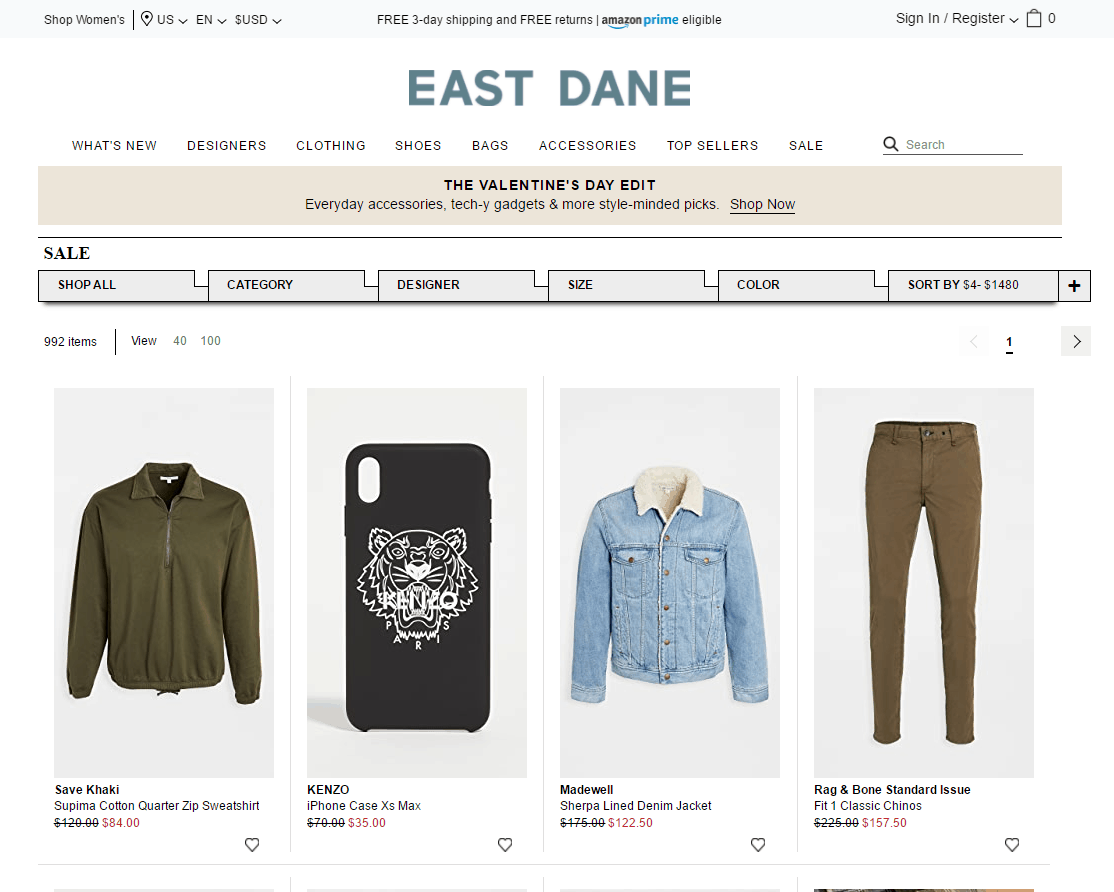
Task: Click the $122.50 sale price
Action: pos(630,823)
